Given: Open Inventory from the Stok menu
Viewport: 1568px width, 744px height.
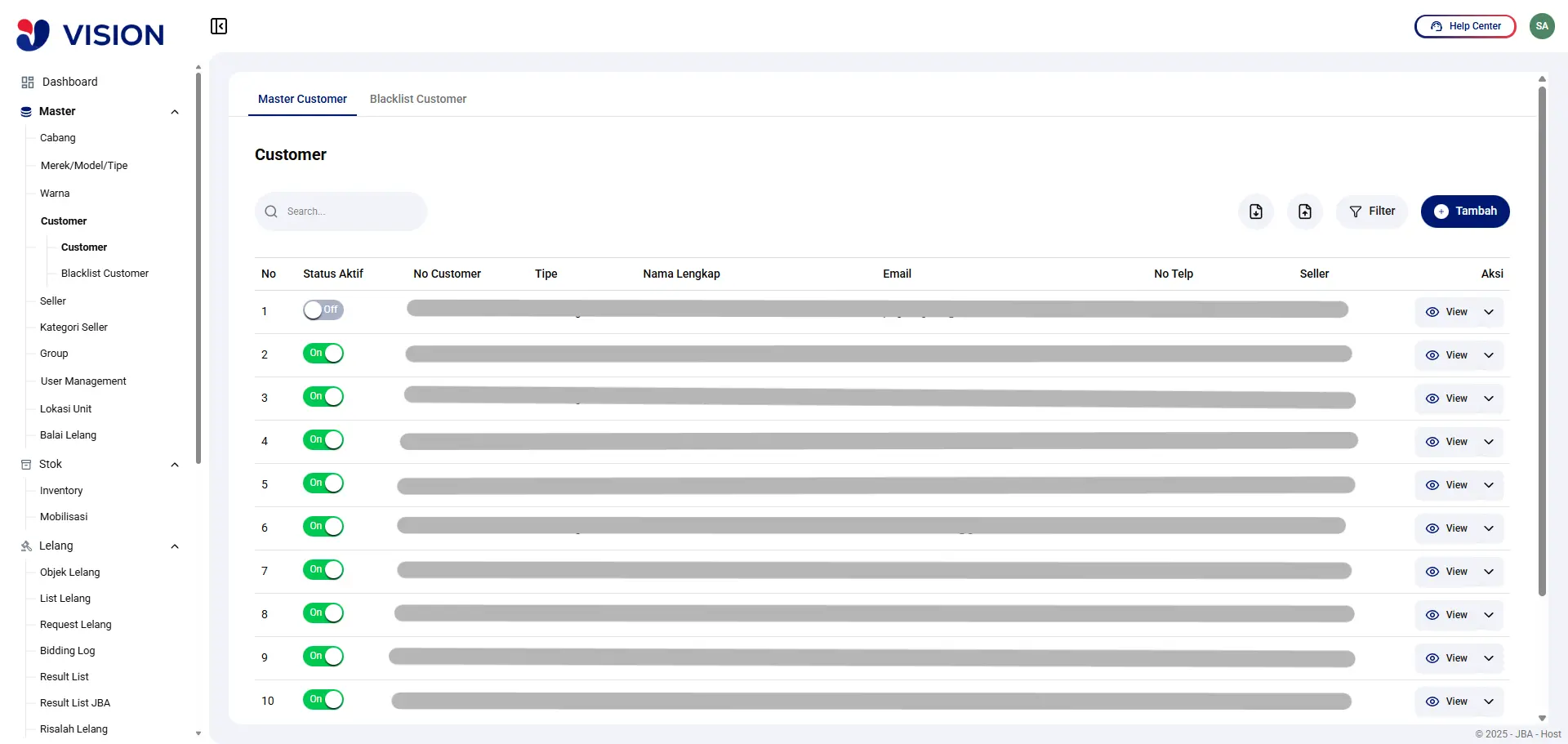Looking at the screenshot, I should (x=61, y=491).
